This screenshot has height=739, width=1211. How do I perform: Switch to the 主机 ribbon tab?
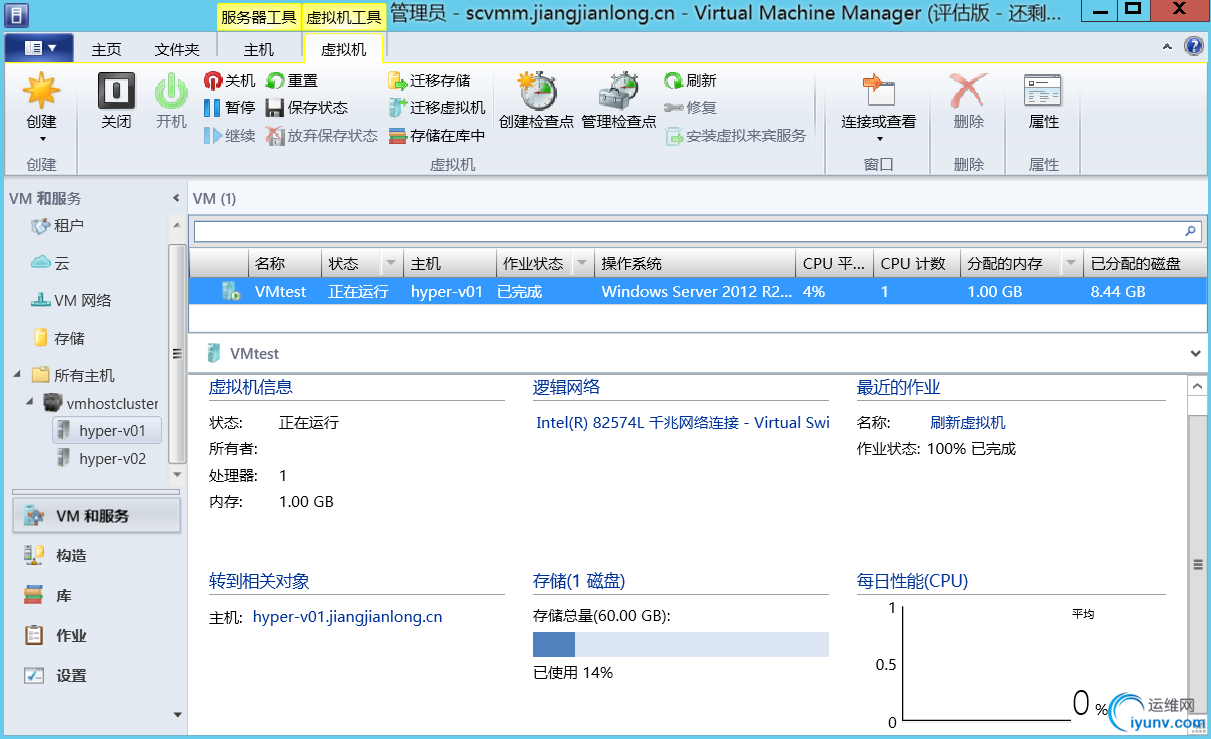258,49
